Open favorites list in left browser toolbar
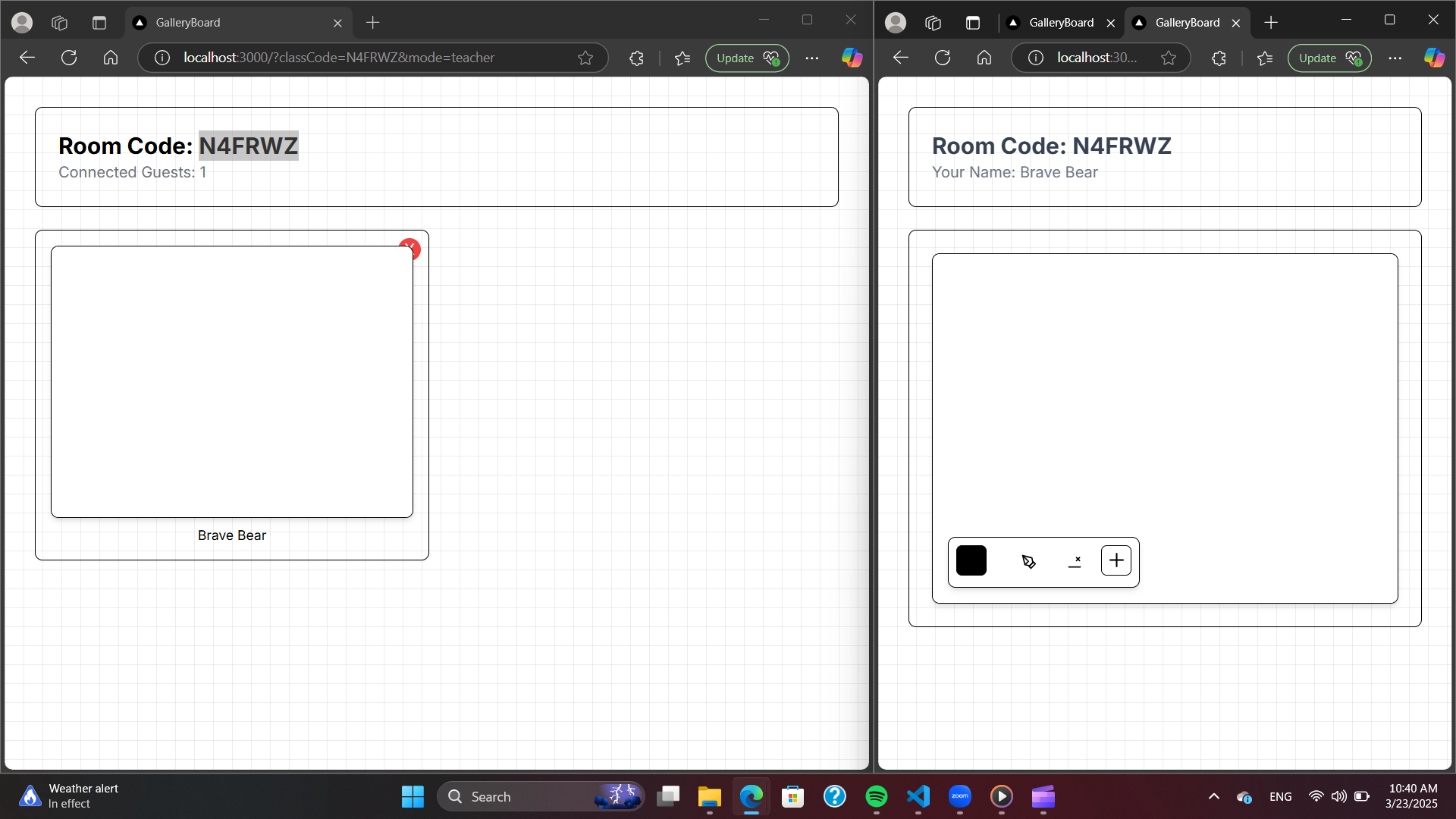 (682, 58)
